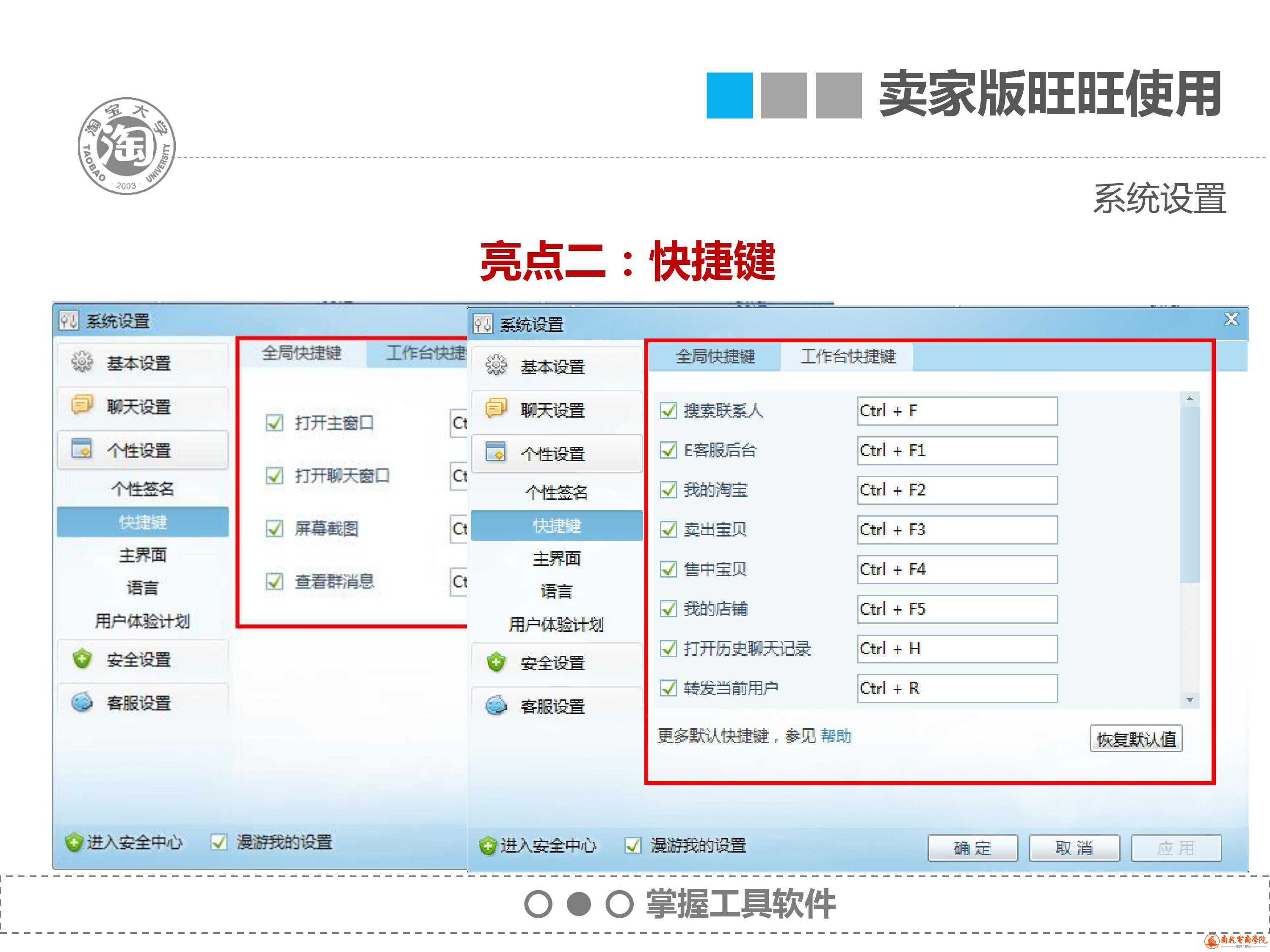1270x952 pixels.
Task: Click the 客服设置 blue icon in right dialog
Action: tap(496, 705)
